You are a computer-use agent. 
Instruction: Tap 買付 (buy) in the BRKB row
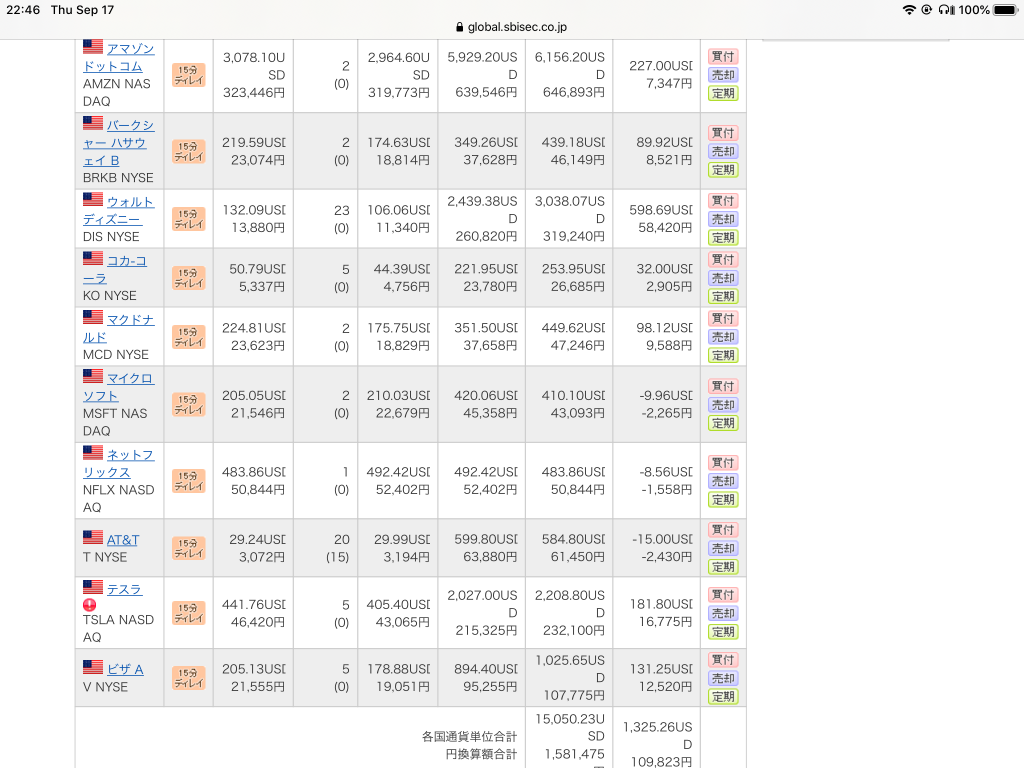click(x=723, y=133)
